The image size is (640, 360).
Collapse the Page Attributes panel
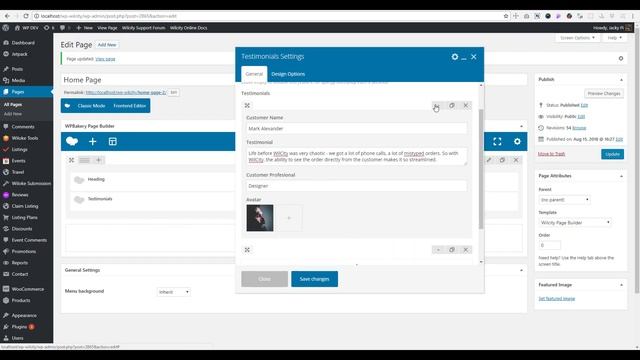click(621, 176)
